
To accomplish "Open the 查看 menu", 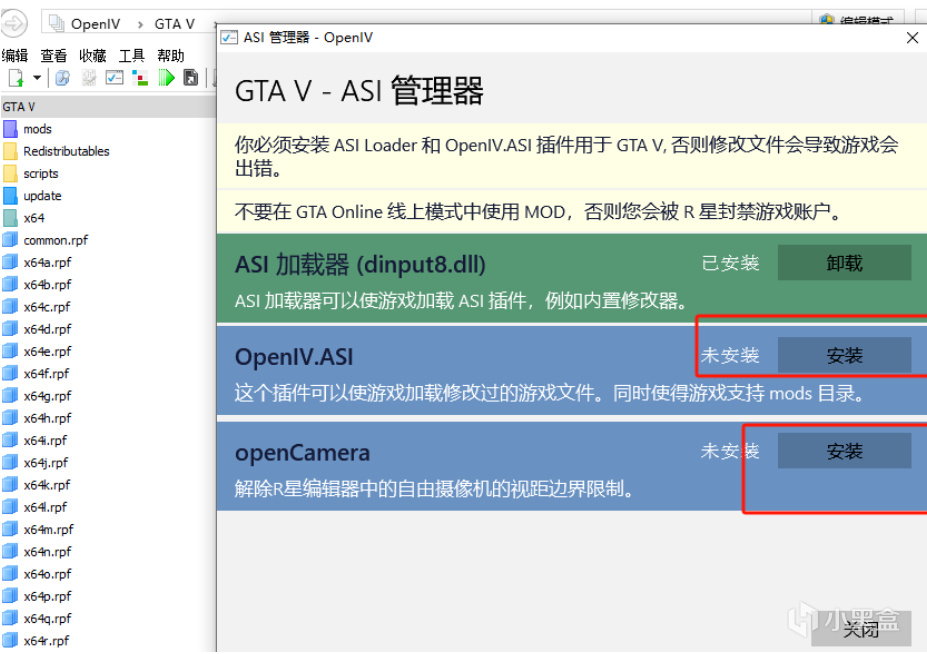I will 53,56.
